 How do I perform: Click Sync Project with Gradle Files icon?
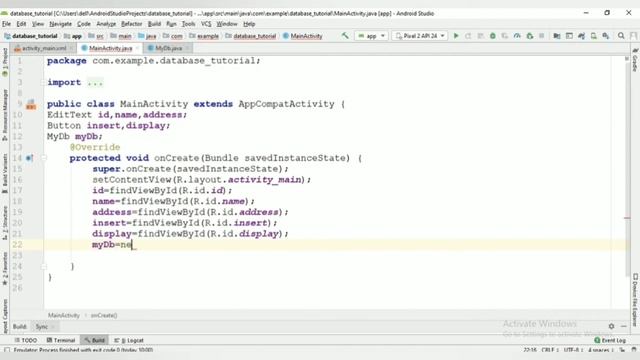(x=581, y=36)
